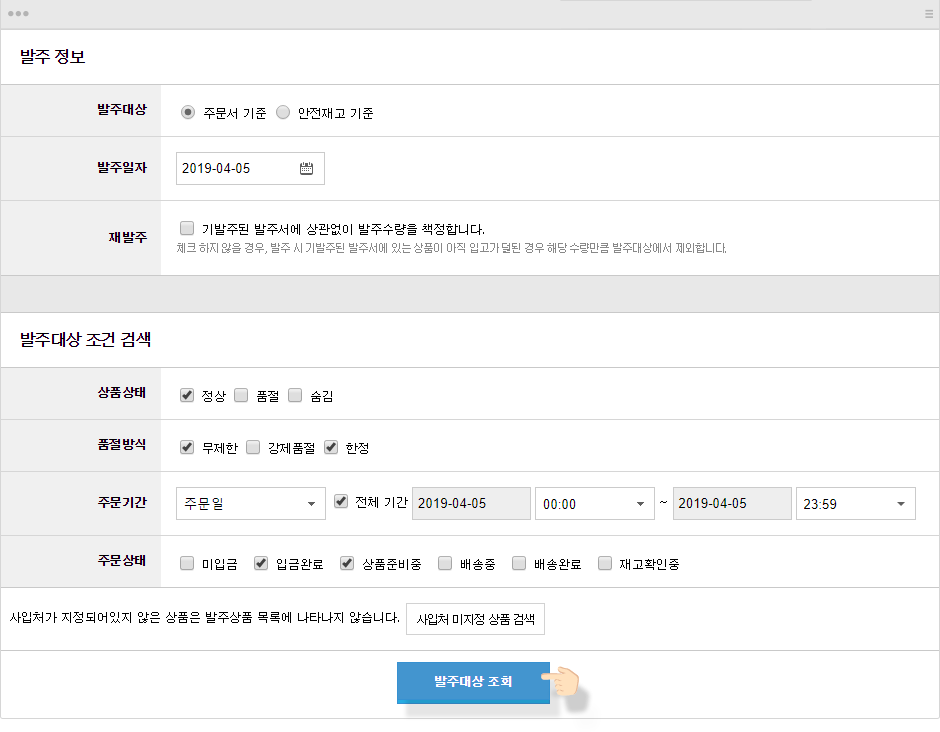Check the 재발주 기발주된 발주서 checkbox
The image size is (940, 732).
point(187,228)
